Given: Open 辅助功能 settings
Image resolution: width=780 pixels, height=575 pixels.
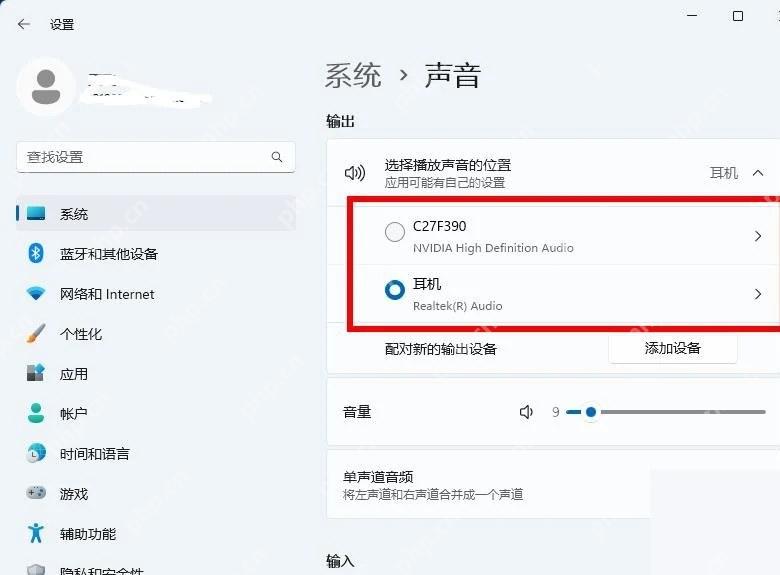Looking at the screenshot, I should 156,533.
